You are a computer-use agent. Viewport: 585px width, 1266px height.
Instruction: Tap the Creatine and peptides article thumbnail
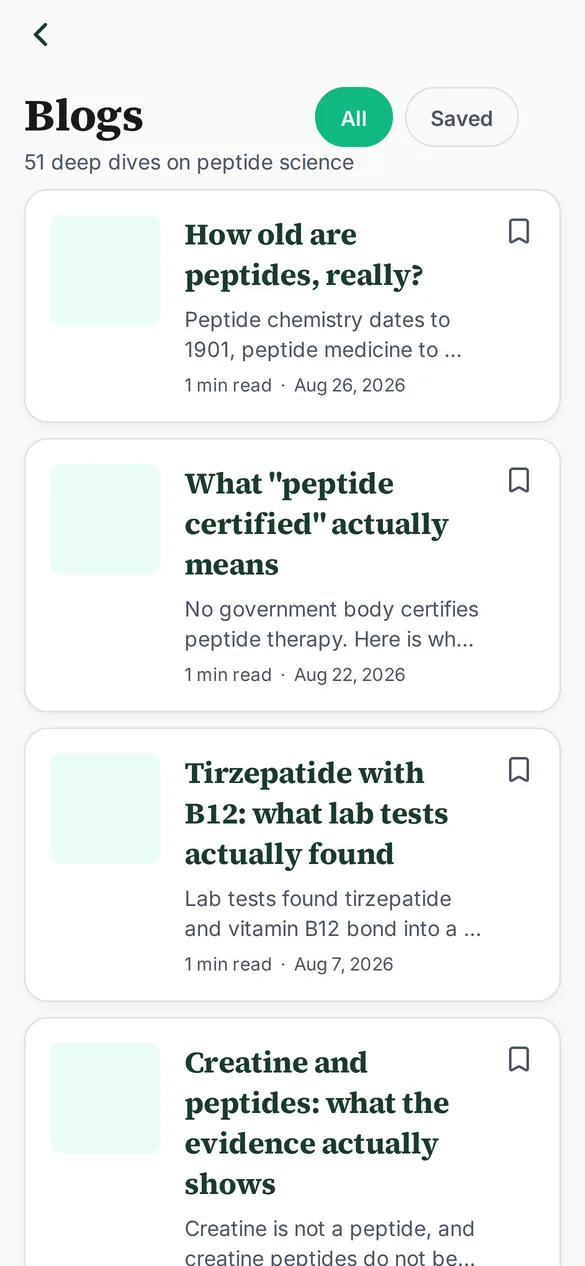(105, 1098)
